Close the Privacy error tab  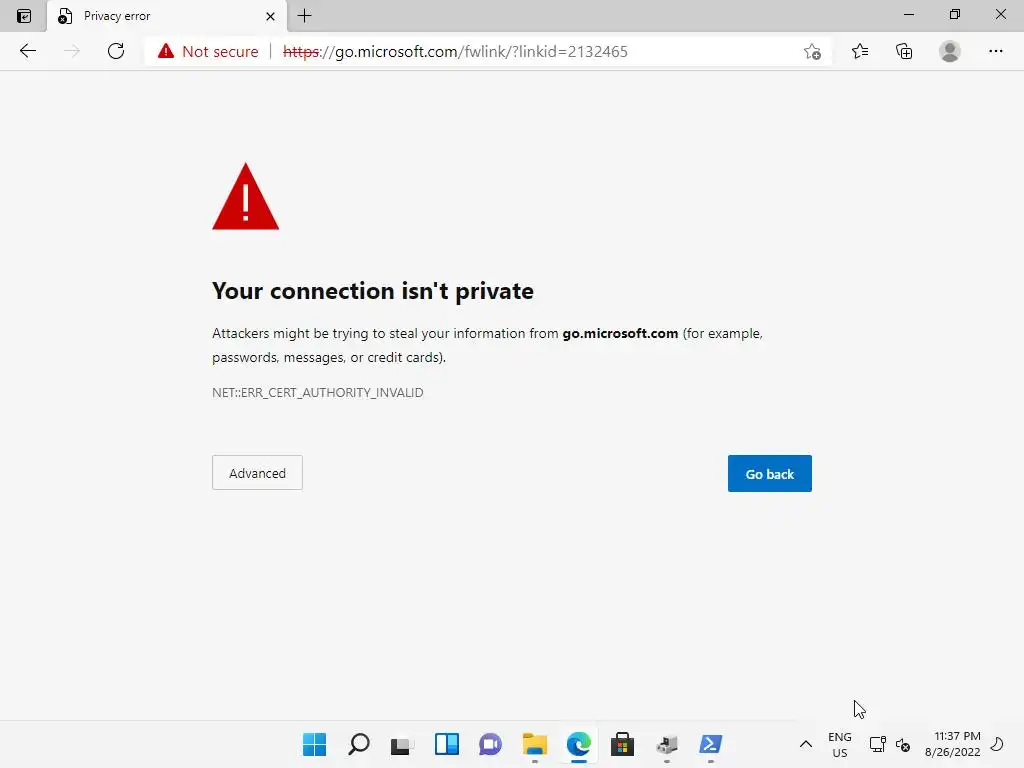coord(270,16)
